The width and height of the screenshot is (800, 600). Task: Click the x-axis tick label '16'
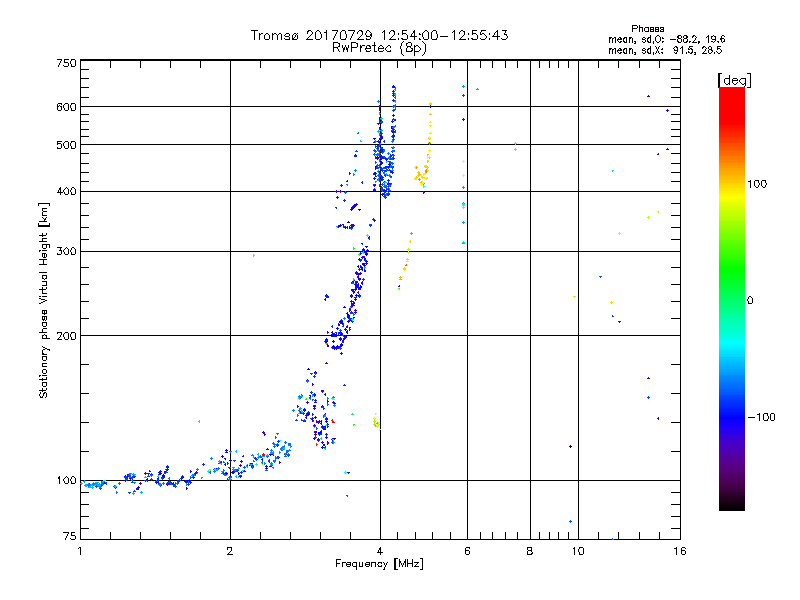point(680,552)
